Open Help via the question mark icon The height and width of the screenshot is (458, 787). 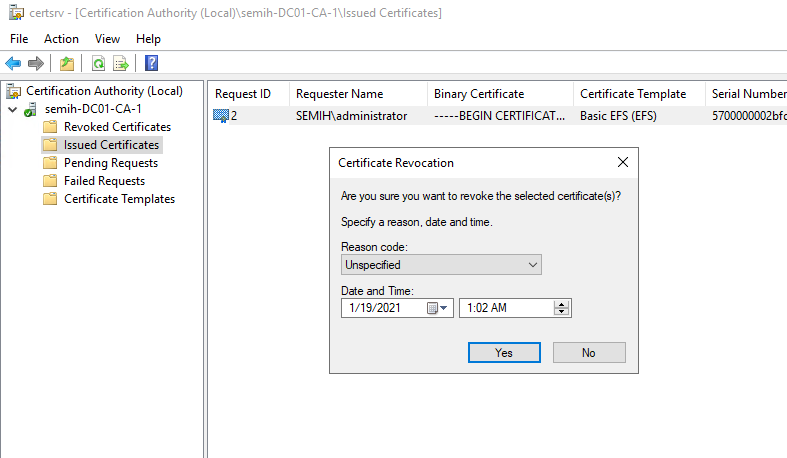tap(151, 64)
